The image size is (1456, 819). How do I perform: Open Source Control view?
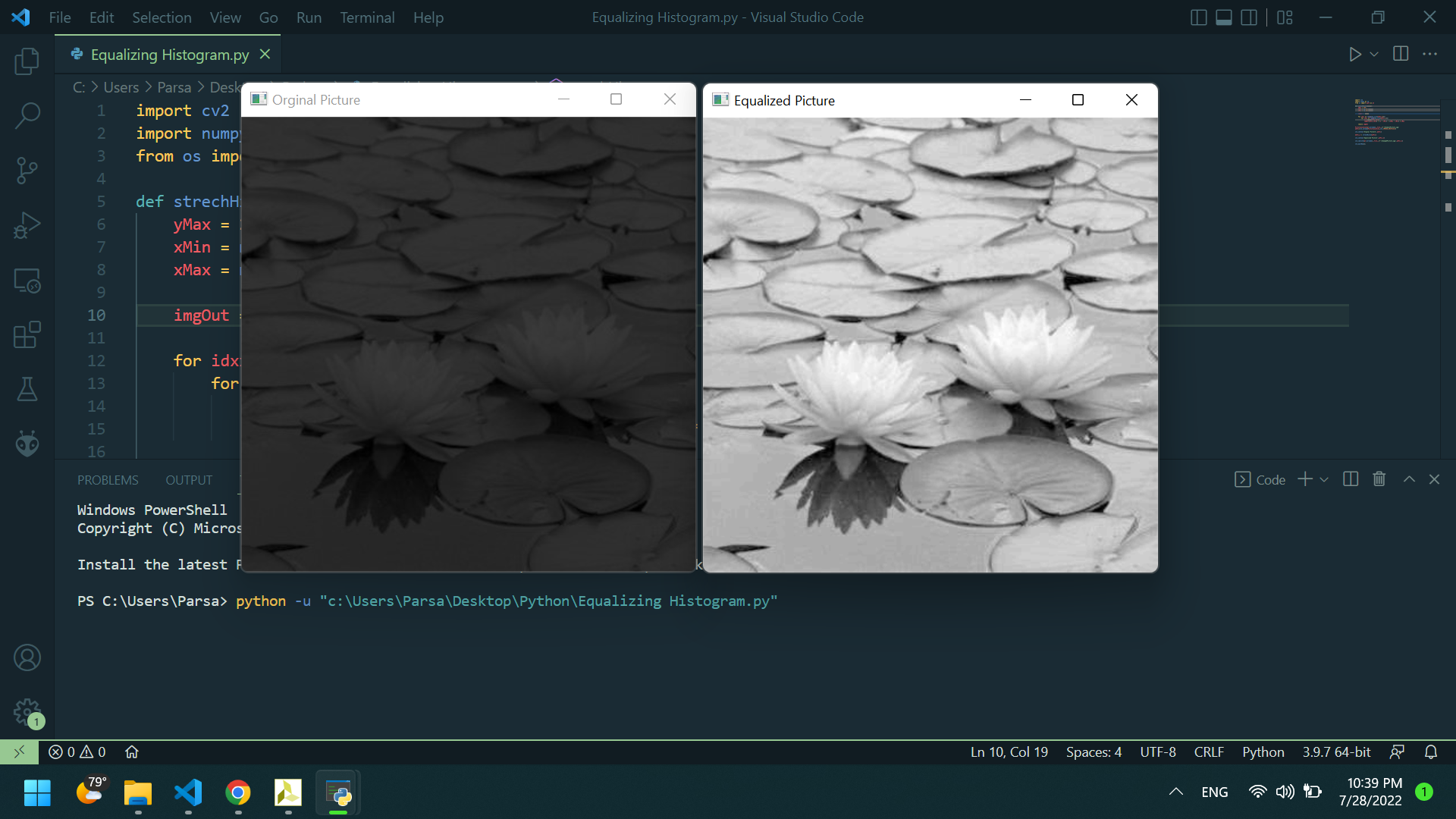click(27, 170)
